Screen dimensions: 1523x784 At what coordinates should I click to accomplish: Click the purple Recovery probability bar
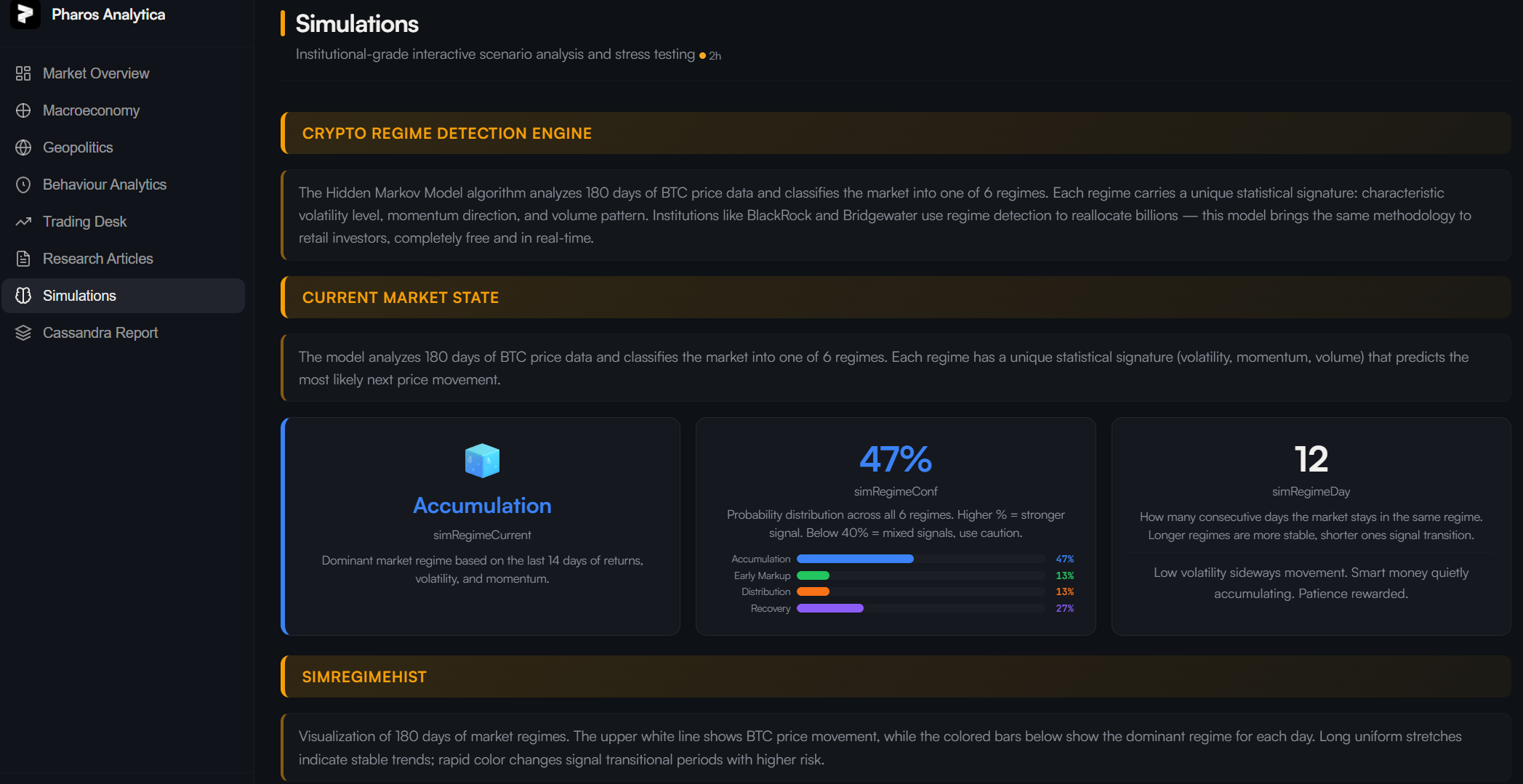coord(830,608)
